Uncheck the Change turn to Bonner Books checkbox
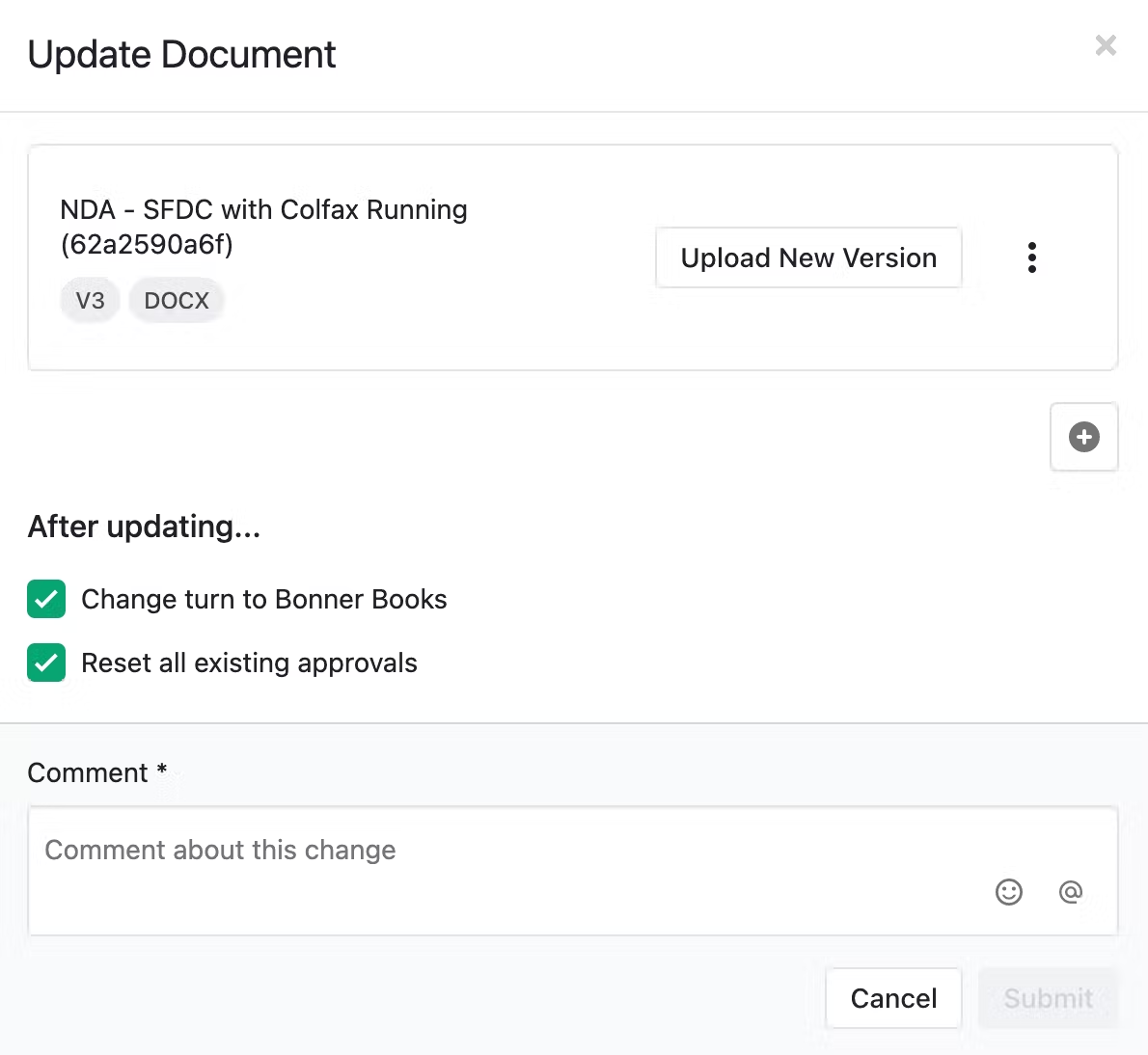Image resolution: width=1148 pixels, height=1055 pixels. coord(46,599)
